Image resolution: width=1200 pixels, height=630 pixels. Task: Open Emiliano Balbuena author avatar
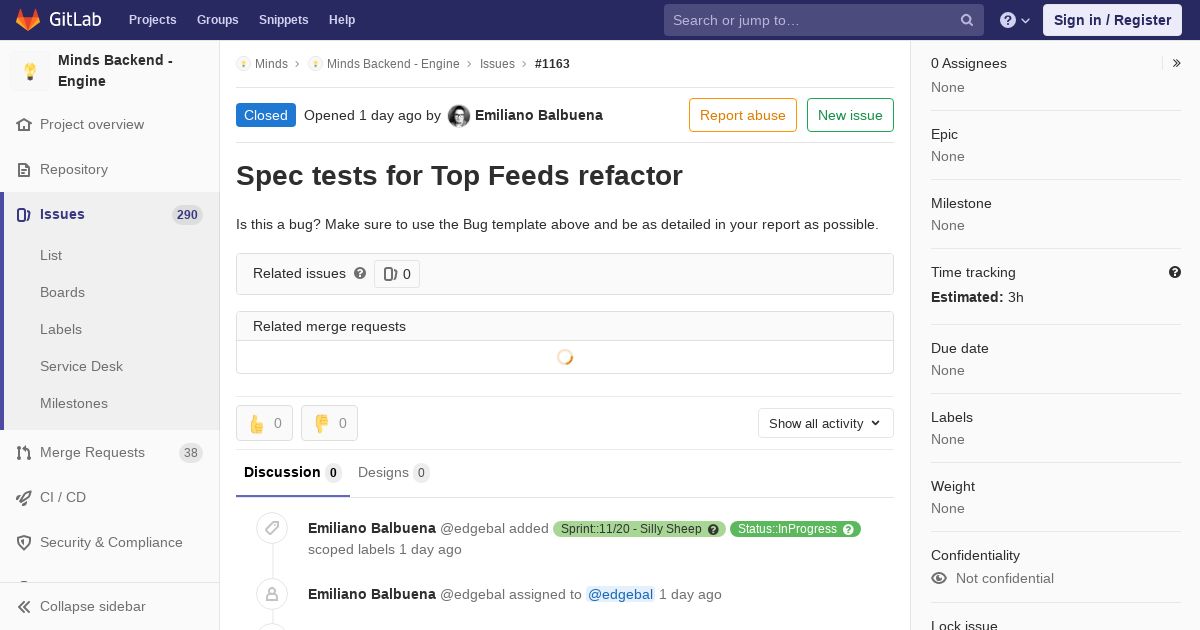(459, 116)
